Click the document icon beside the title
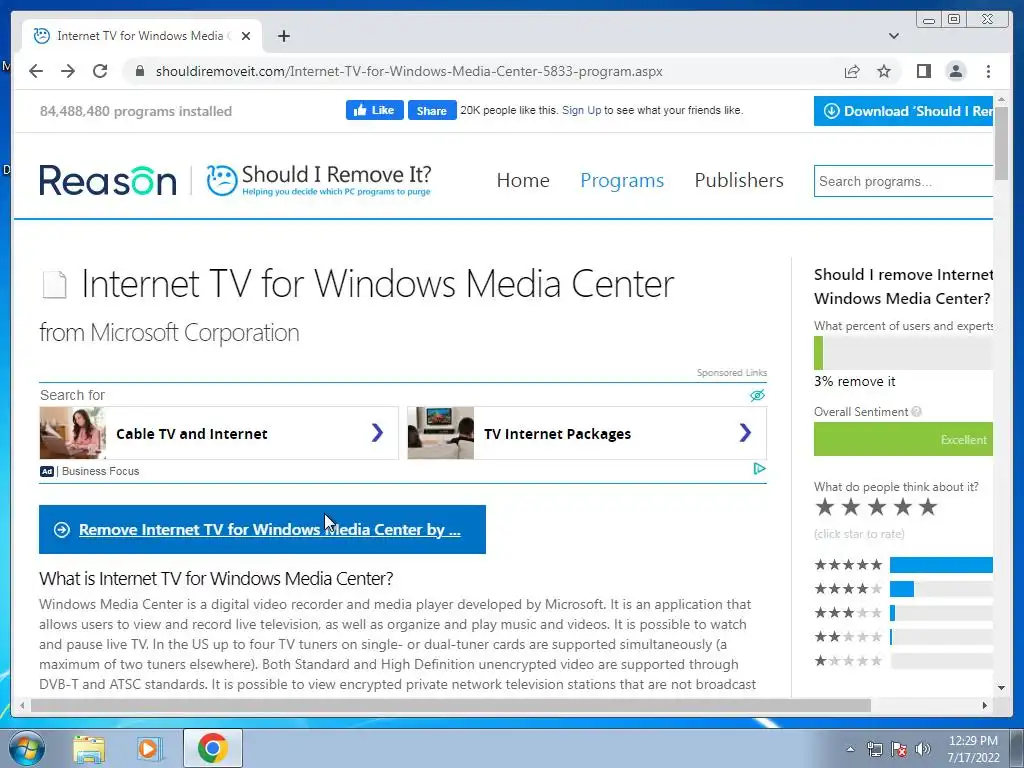The image size is (1024, 768). [54, 285]
